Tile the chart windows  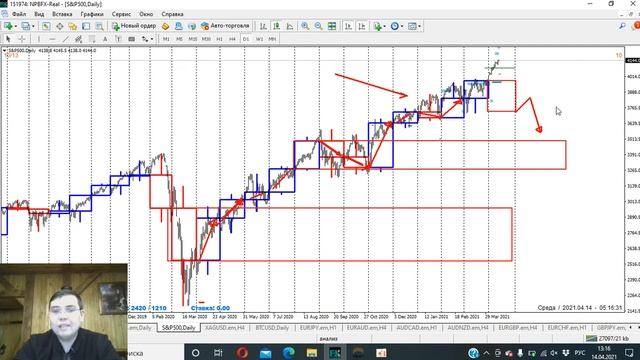tap(332, 26)
